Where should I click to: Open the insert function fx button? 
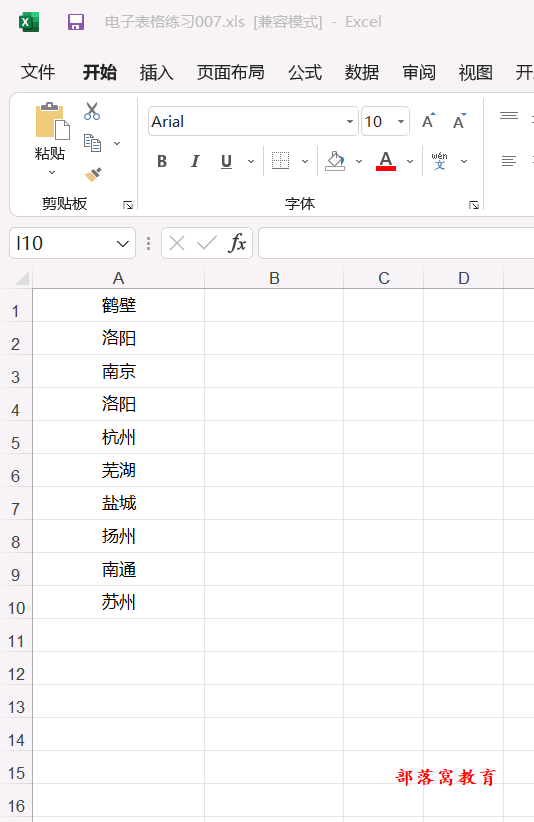(237, 243)
